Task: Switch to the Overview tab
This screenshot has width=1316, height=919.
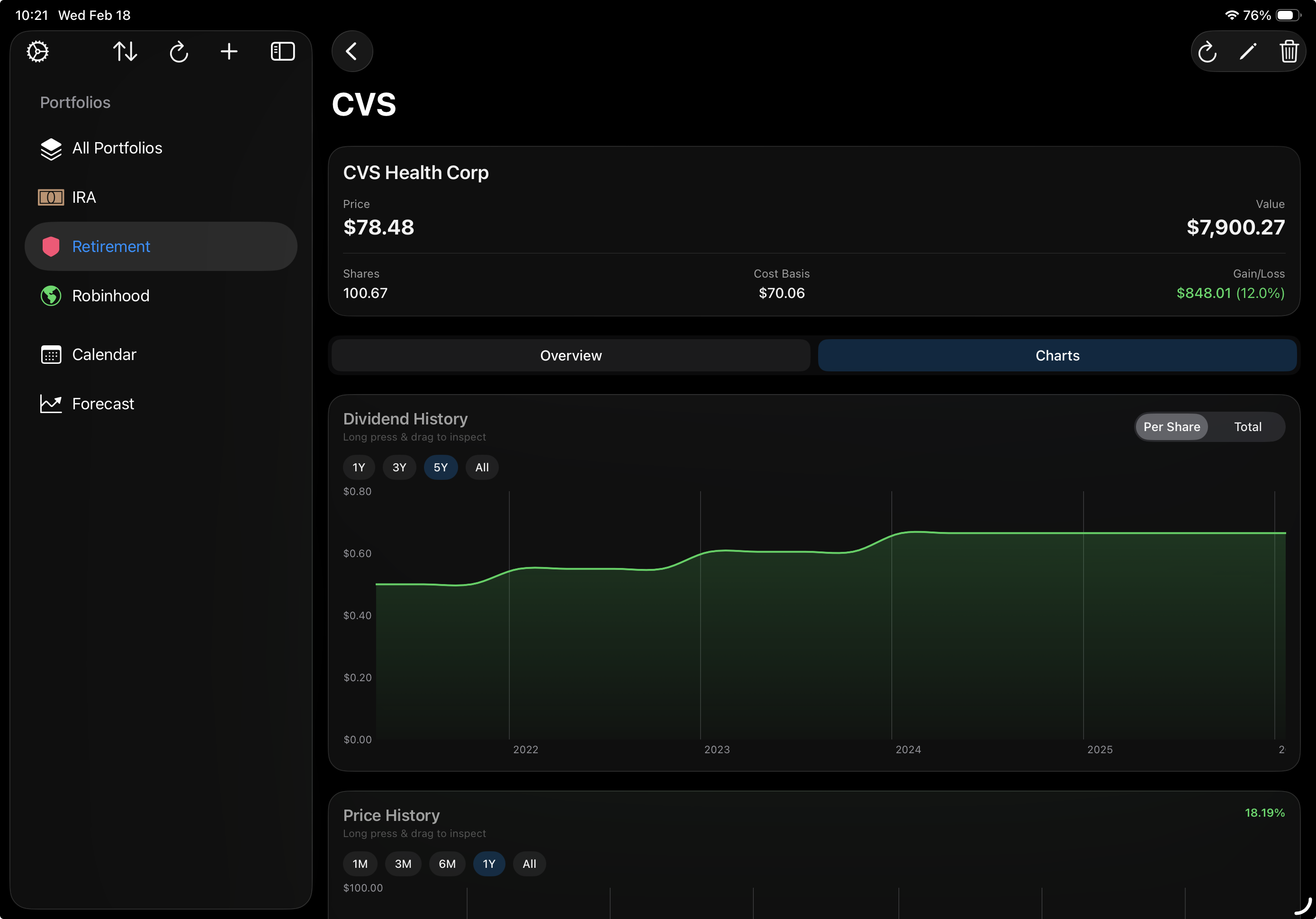Action: (x=571, y=355)
